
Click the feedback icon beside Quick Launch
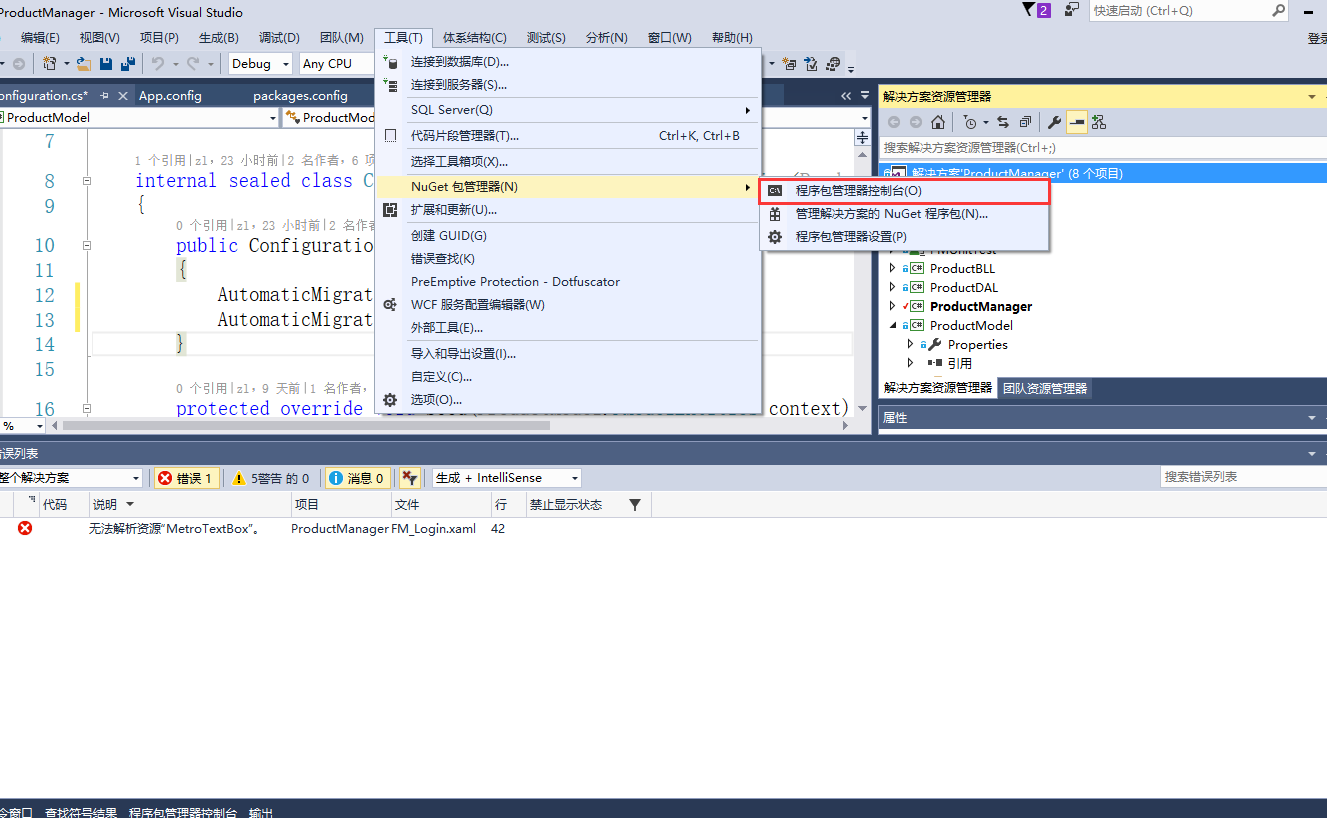1072,10
